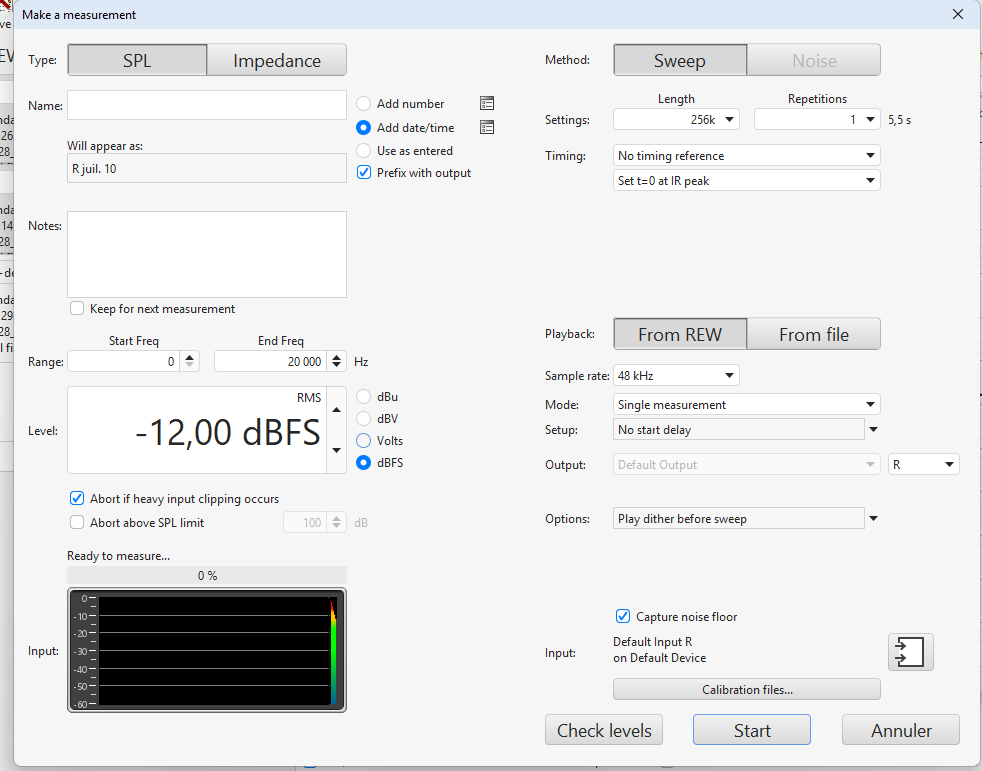Expand the Setup No start delay arrow
The width and height of the screenshot is (982, 771).
click(874, 430)
